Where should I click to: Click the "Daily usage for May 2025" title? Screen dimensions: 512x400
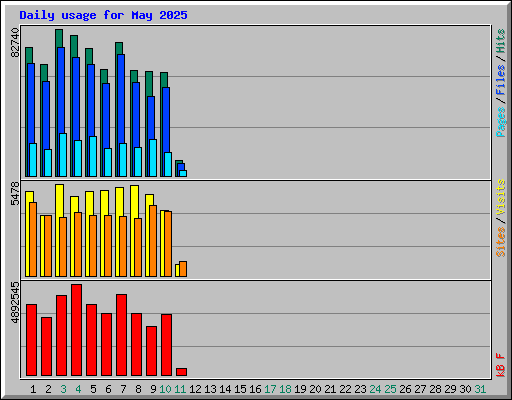pyautogui.click(x=103, y=15)
